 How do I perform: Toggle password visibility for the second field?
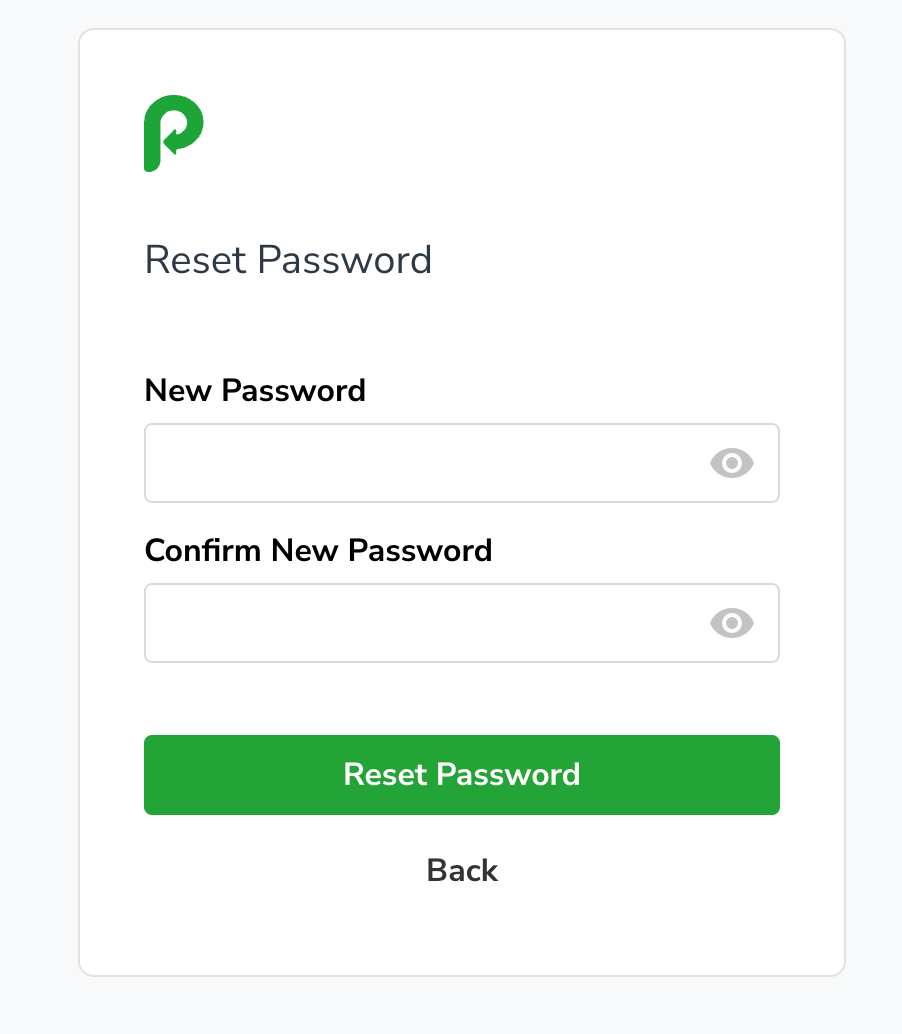click(x=731, y=623)
